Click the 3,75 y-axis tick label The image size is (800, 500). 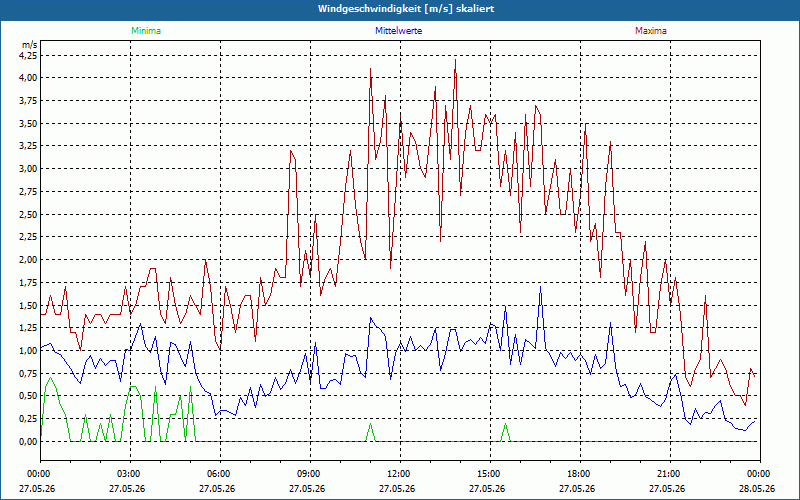click(x=28, y=101)
